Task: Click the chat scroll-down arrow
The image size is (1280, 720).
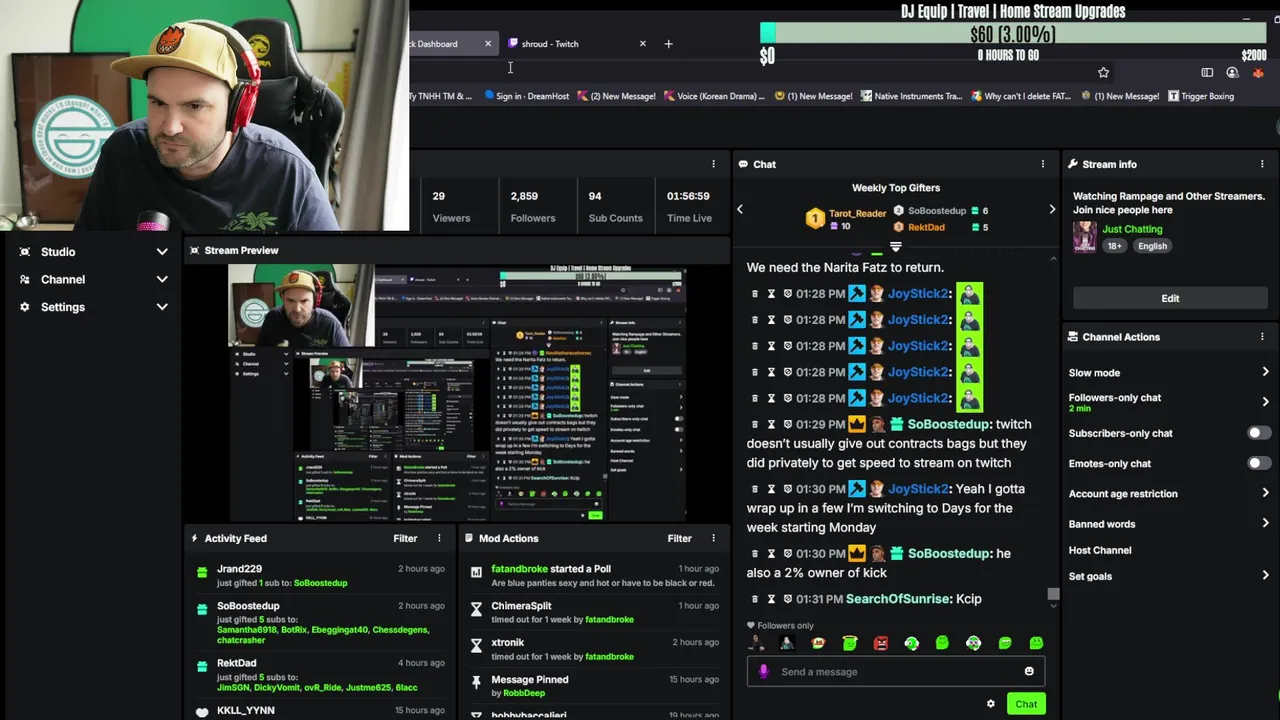Action: (x=1053, y=607)
